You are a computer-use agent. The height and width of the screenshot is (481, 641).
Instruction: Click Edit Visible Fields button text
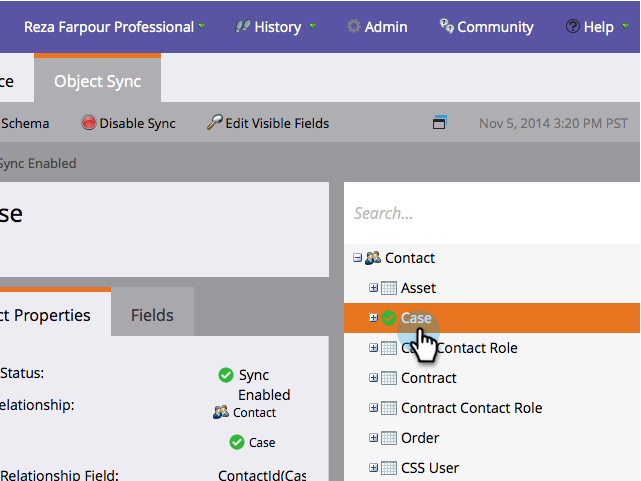277,124
